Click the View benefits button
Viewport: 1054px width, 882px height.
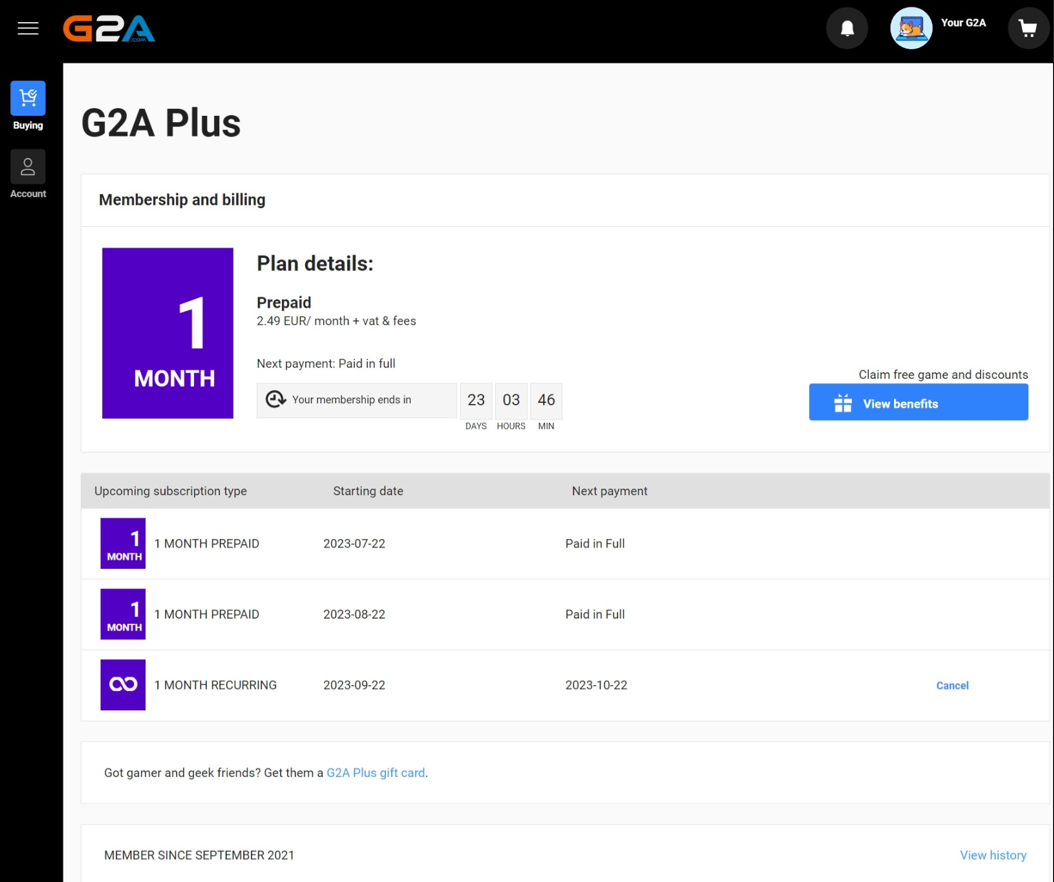point(918,402)
